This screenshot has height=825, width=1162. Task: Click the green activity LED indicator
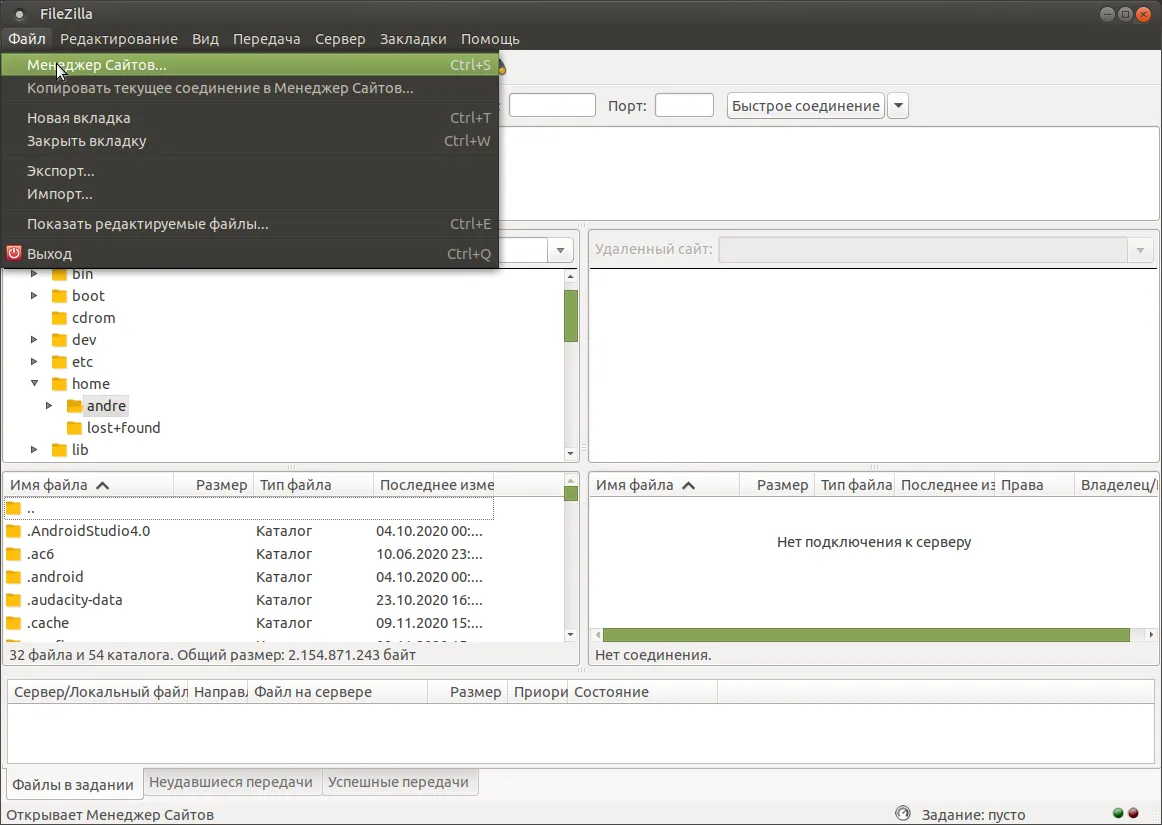click(x=1118, y=814)
